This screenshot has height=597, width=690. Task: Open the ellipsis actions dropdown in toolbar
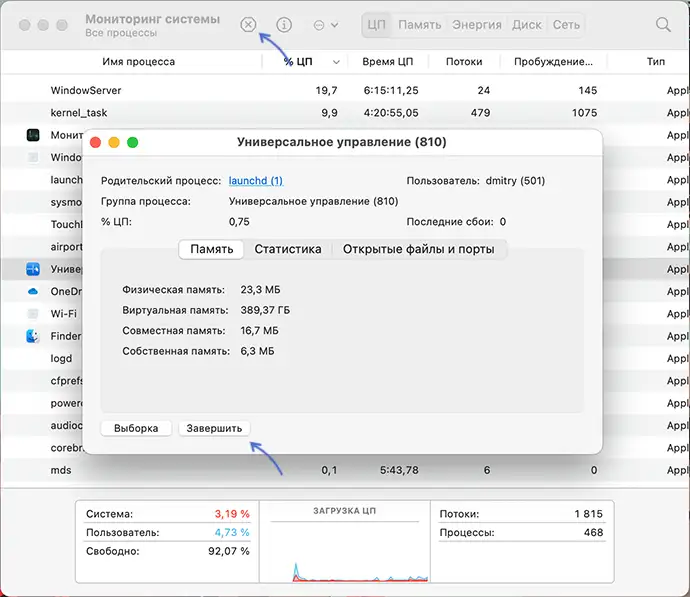(x=325, y=25)
